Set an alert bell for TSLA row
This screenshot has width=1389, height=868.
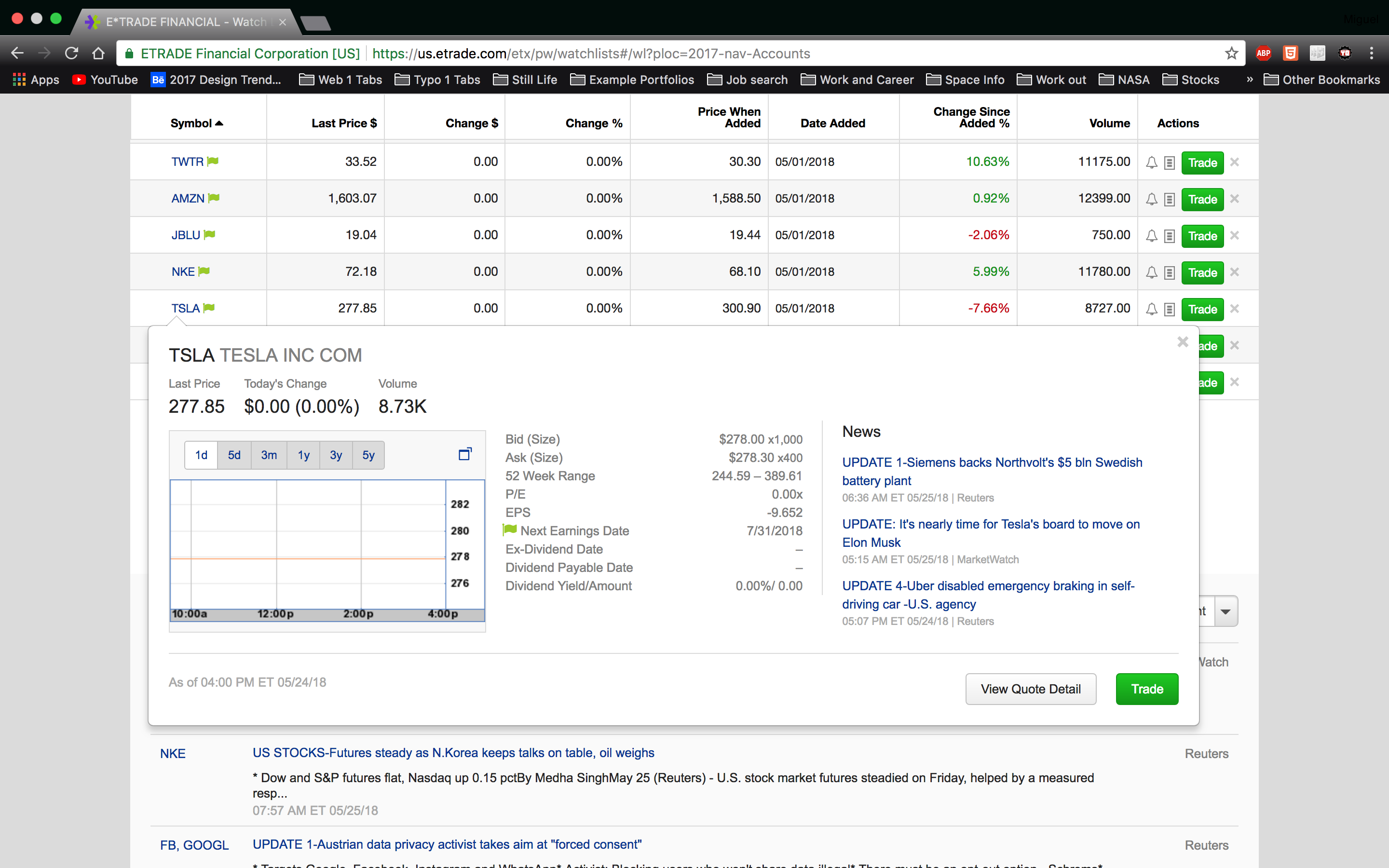tap(1151, 310)
